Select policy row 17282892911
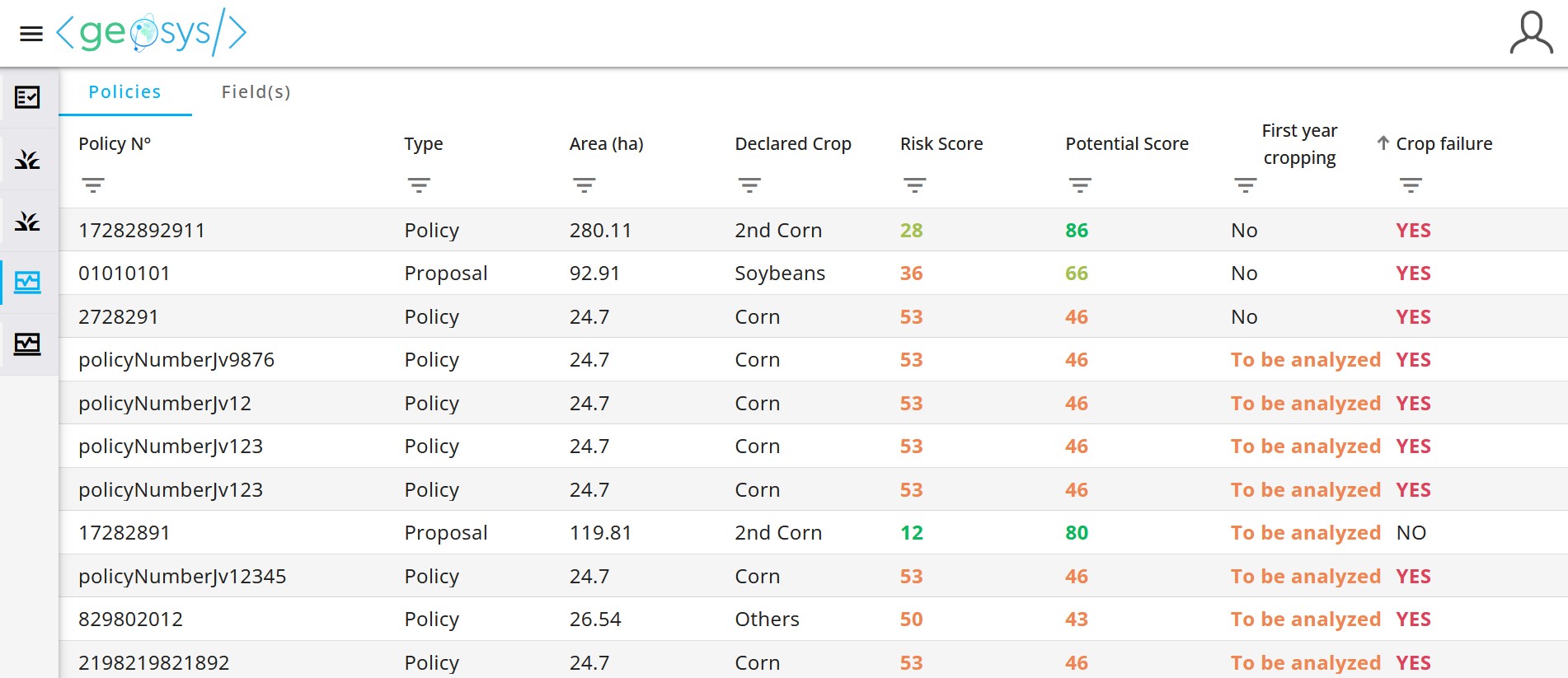Screen dimensions: 1568x678 tap(141, 231)
